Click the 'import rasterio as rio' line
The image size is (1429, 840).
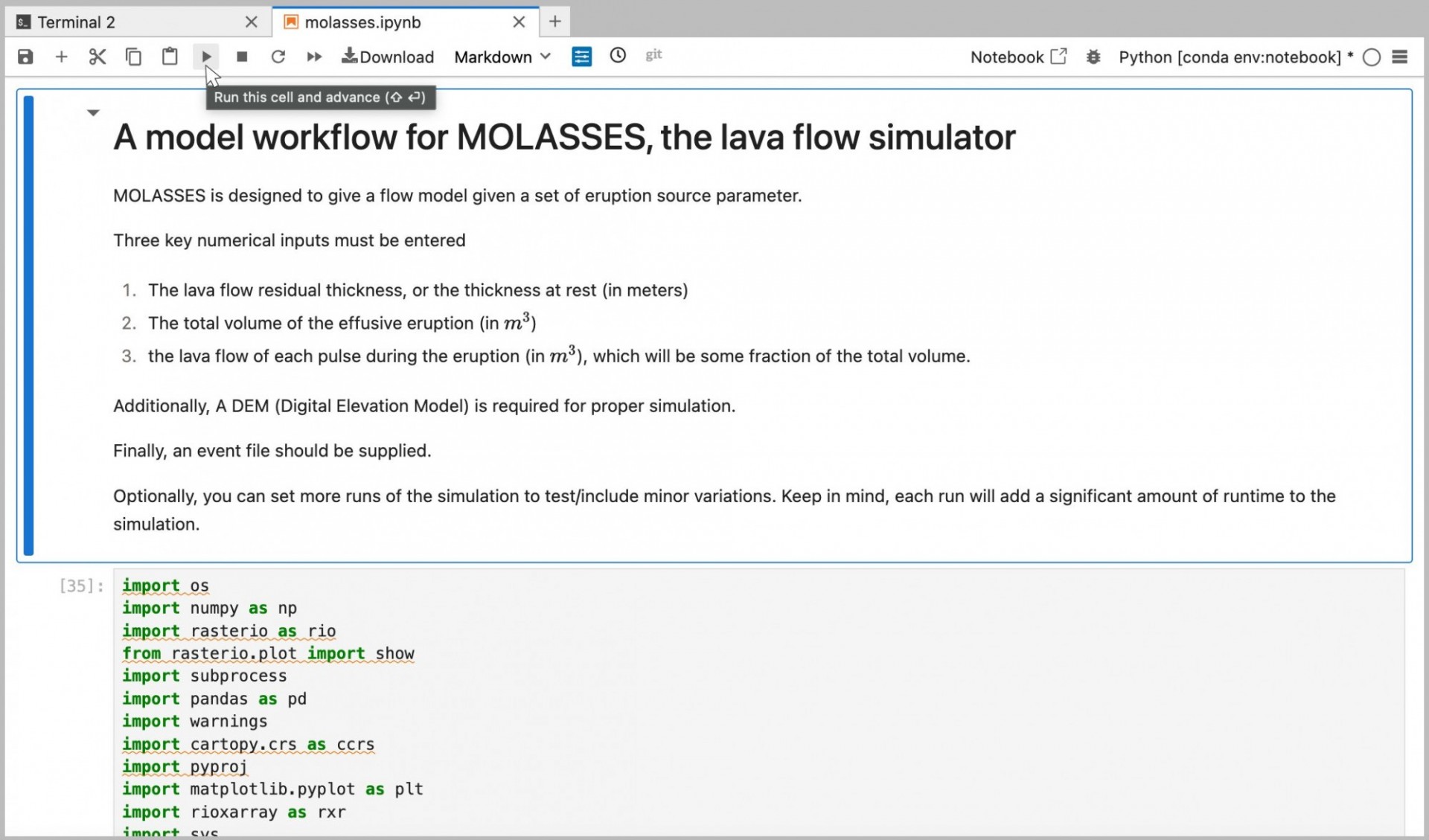point(228,631)
